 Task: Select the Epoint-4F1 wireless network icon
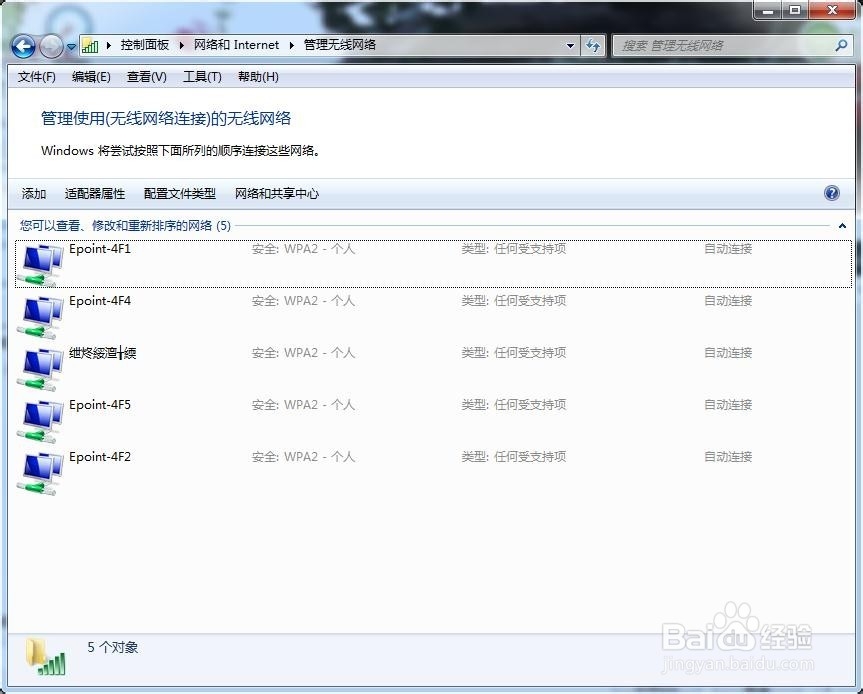point(38,263)
